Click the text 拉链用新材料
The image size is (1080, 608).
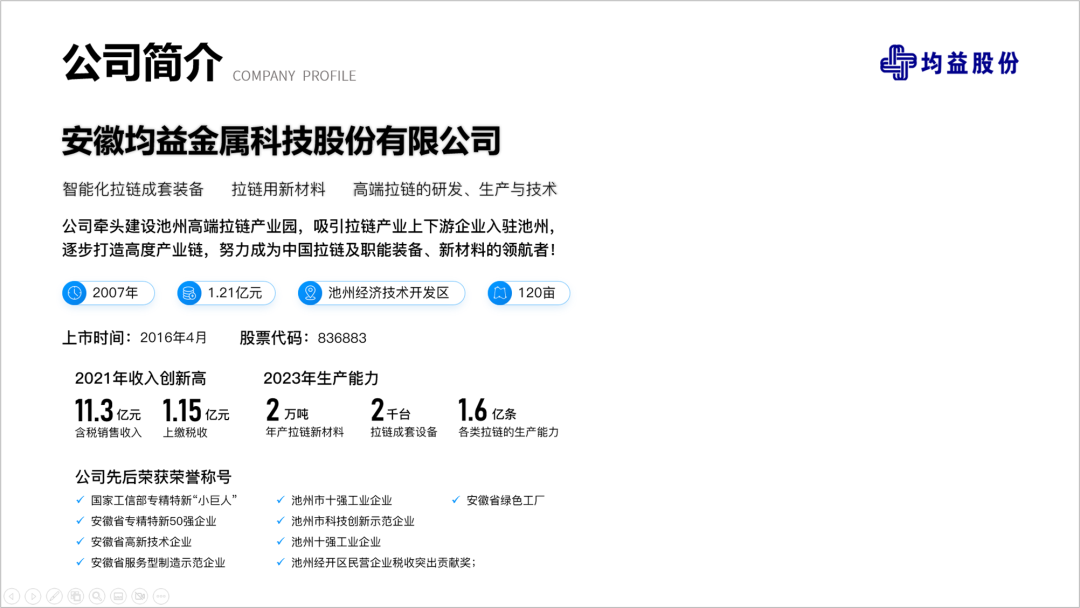(x=278, y=189)
